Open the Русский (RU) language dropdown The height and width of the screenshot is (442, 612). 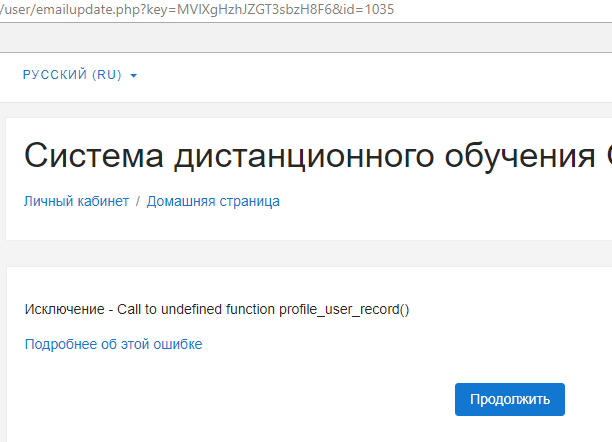click(x=80, y=75)
